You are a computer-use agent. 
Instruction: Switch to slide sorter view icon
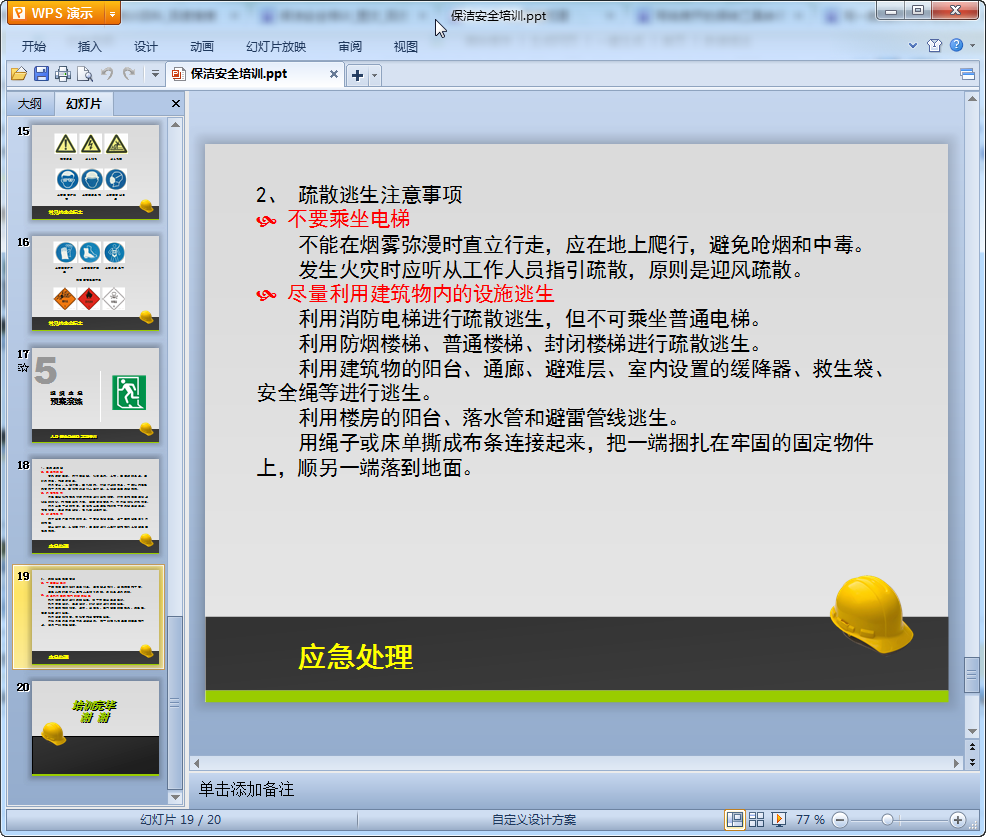click(x=756, y=819)
